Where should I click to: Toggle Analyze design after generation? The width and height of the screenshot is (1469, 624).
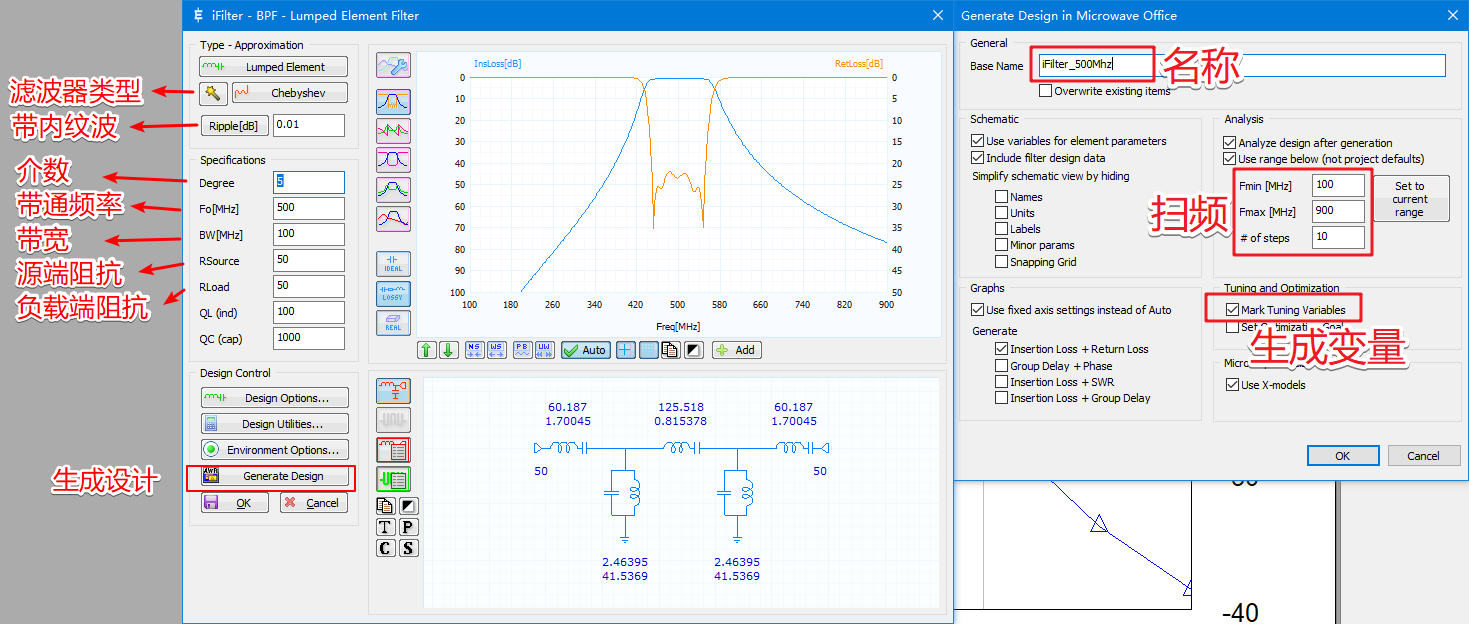tap(1230, 143)
